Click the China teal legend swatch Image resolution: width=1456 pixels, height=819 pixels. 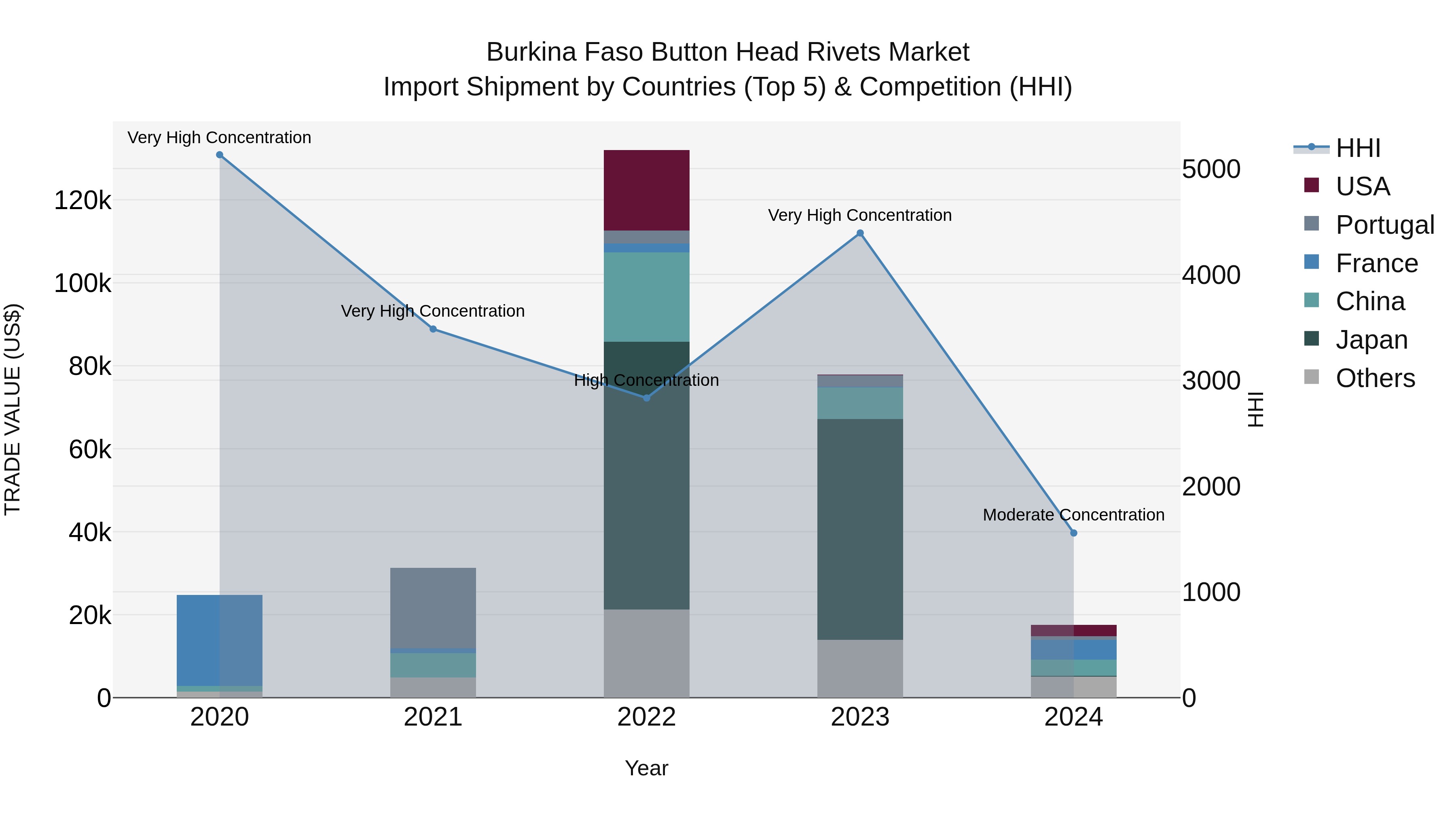pyautogui.click(x=1311, y=300)
